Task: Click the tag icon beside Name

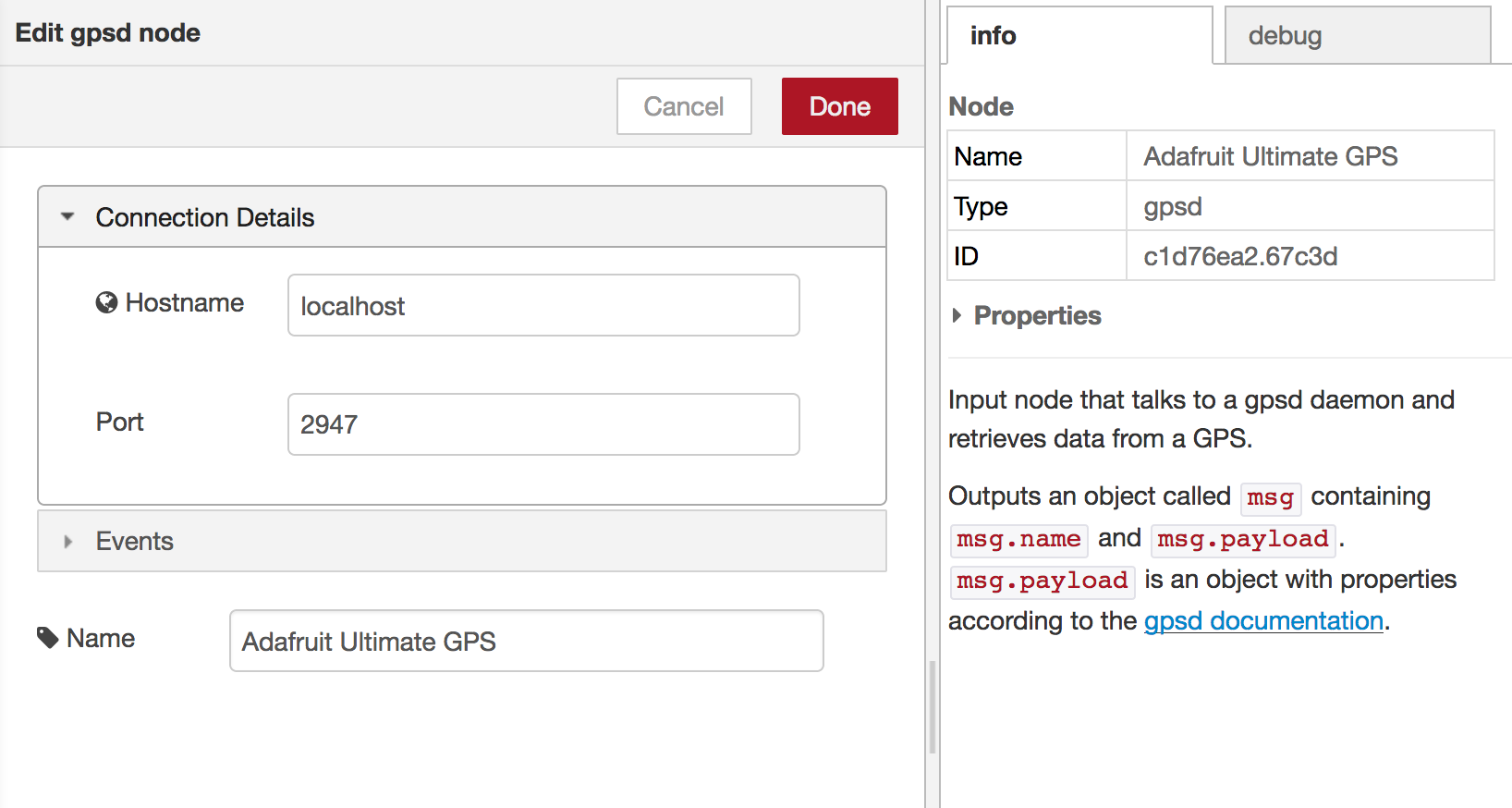Action: (x=47, y=637)
